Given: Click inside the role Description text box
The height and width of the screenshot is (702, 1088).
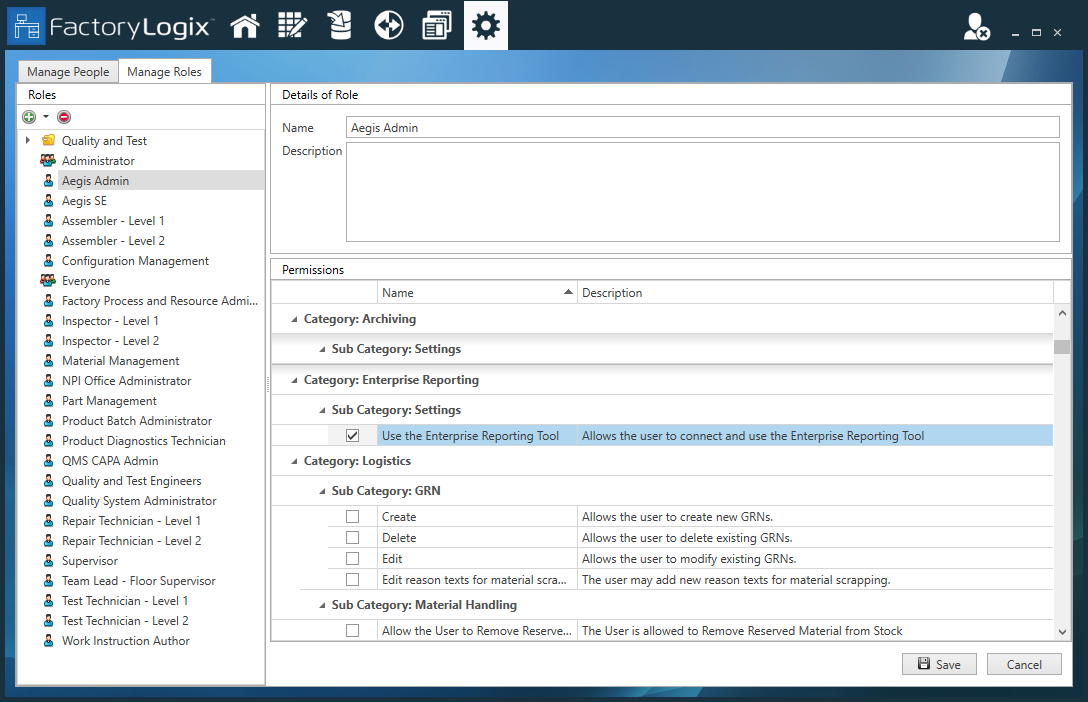Looking at the screenshot, I should [700, 190].
